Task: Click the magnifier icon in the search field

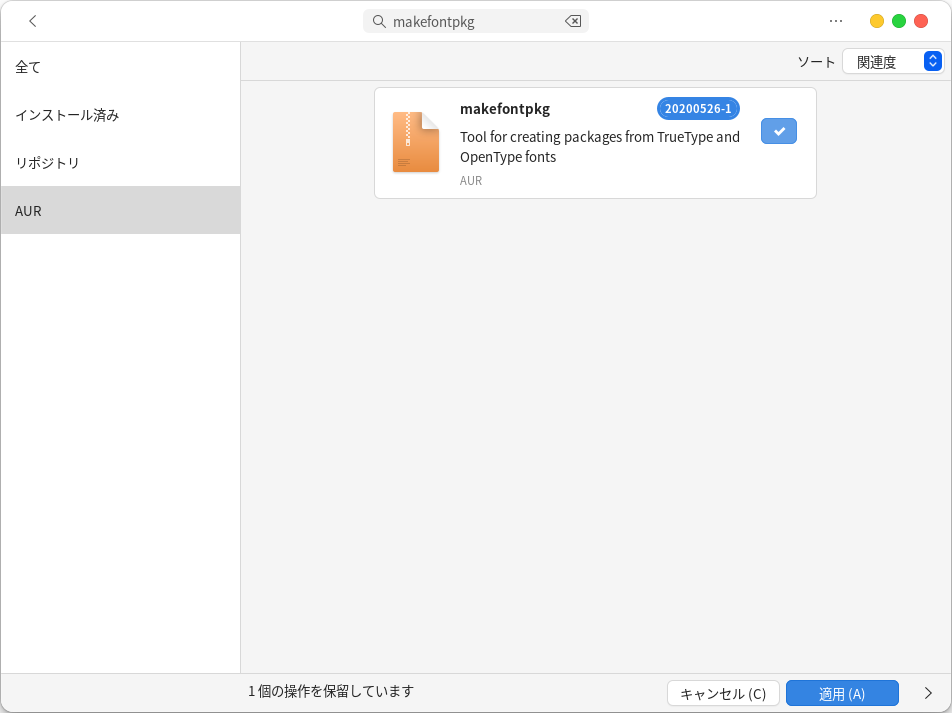Action: (x=379, y=21)
